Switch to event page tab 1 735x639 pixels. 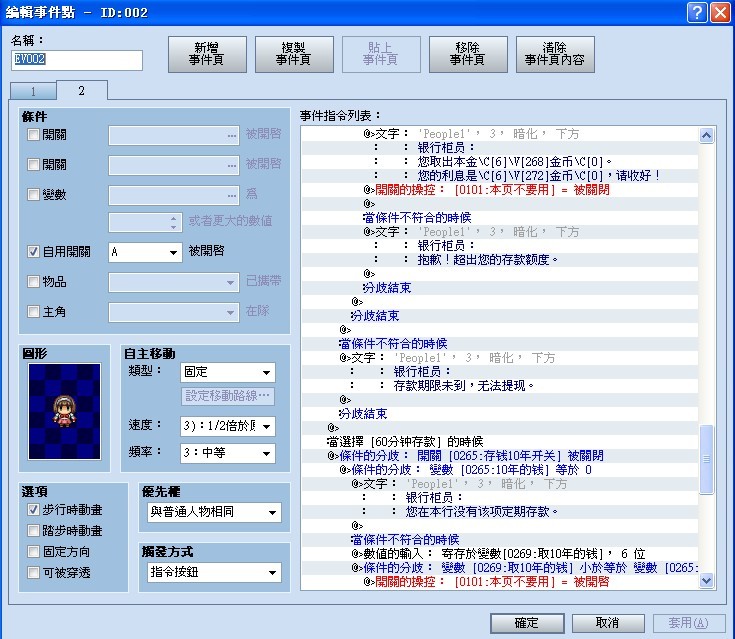click(x=33, y=91)
